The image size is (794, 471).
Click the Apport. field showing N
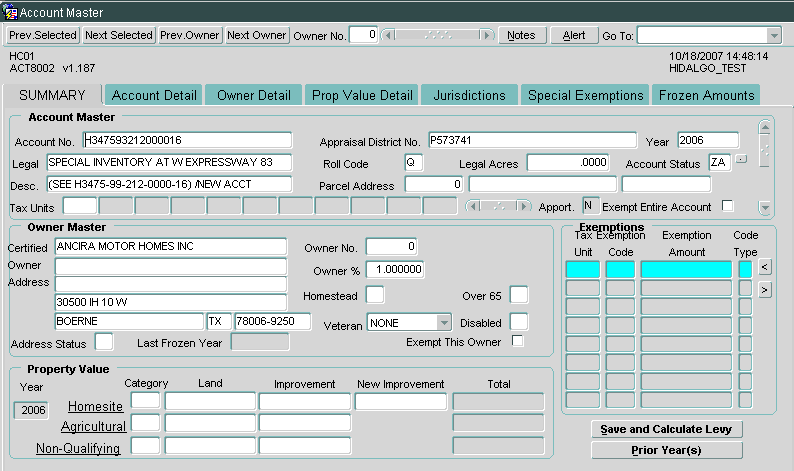coord(590,206)
